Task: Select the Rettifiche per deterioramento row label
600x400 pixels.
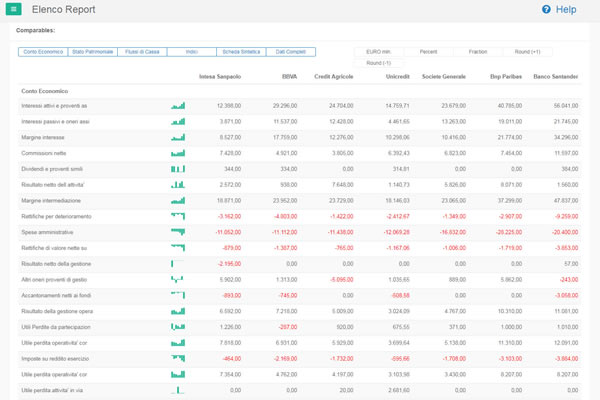Action: pos(56,216)
